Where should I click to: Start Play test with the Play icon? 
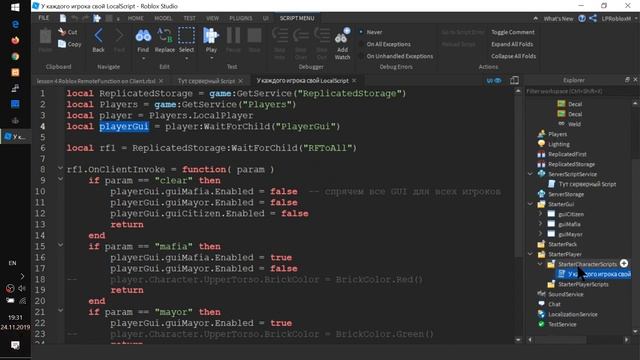211,36
